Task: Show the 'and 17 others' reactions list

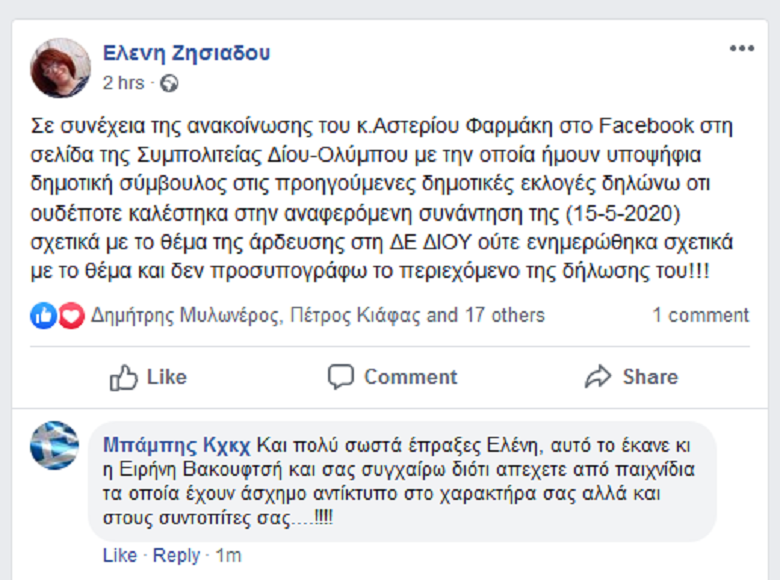Action: (x=486, y=316)
